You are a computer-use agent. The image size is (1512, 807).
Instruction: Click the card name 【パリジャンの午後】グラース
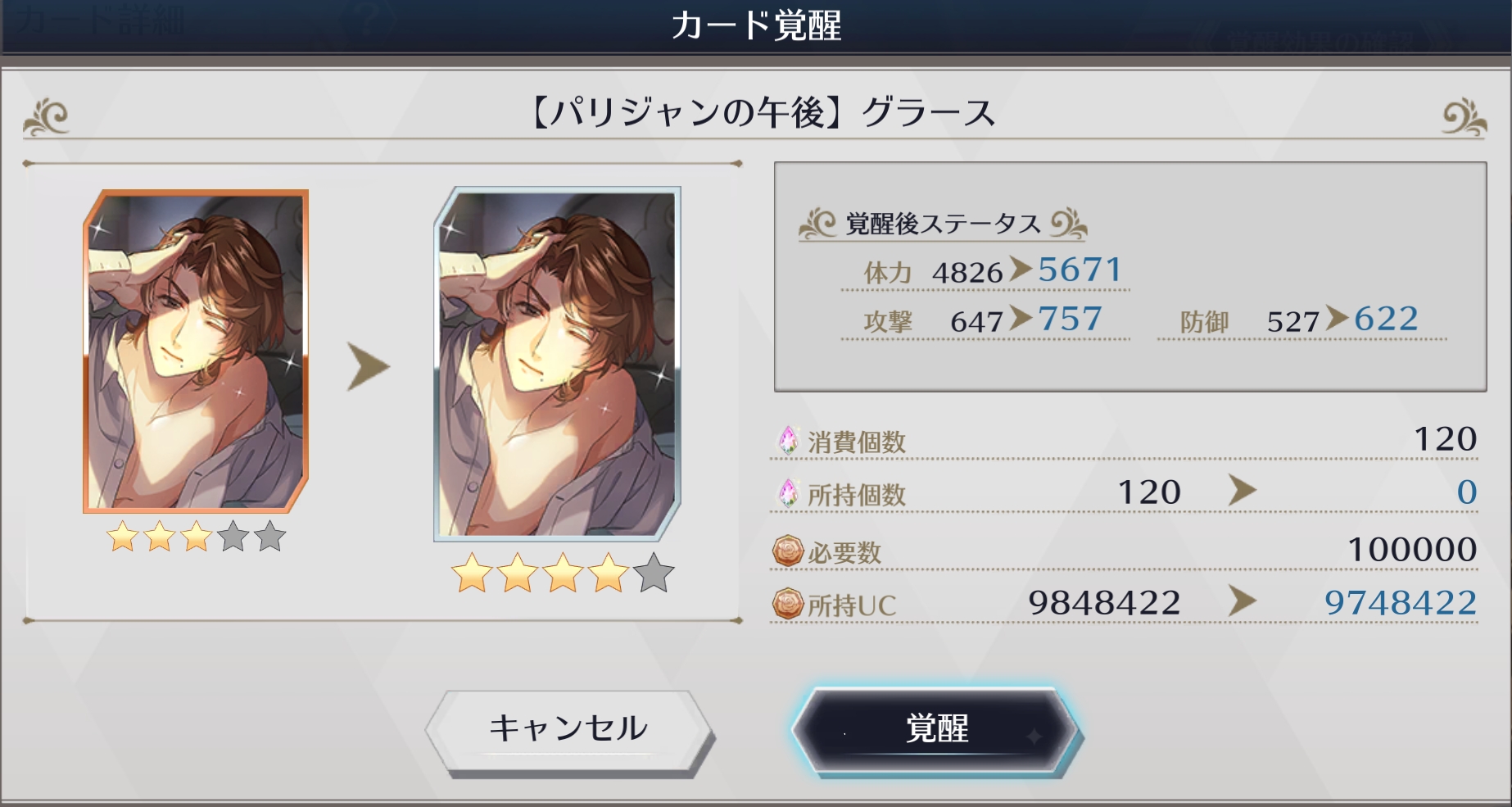tap(763, 112)
